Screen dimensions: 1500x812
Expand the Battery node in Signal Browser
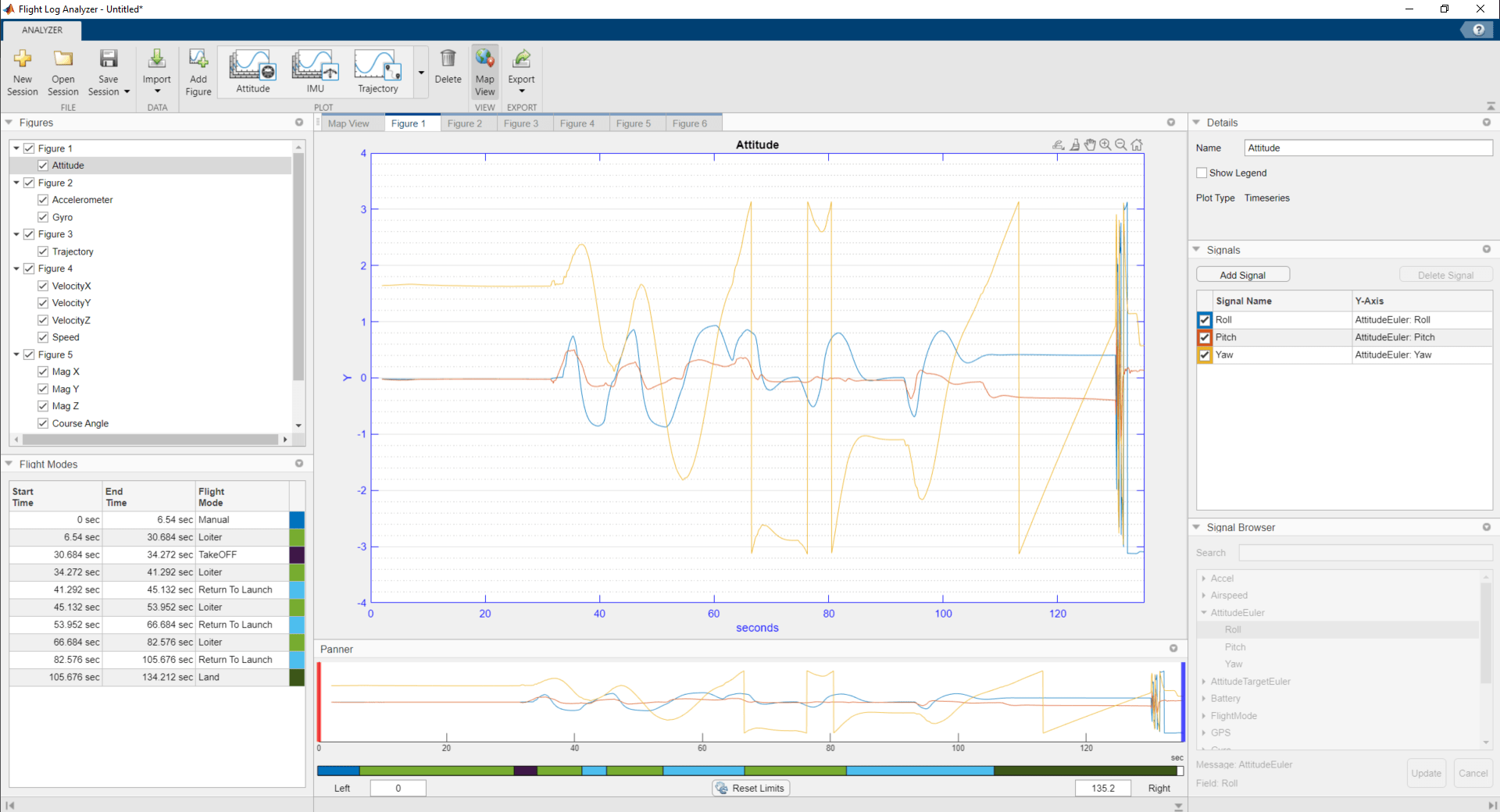(x=1205, y=698)
